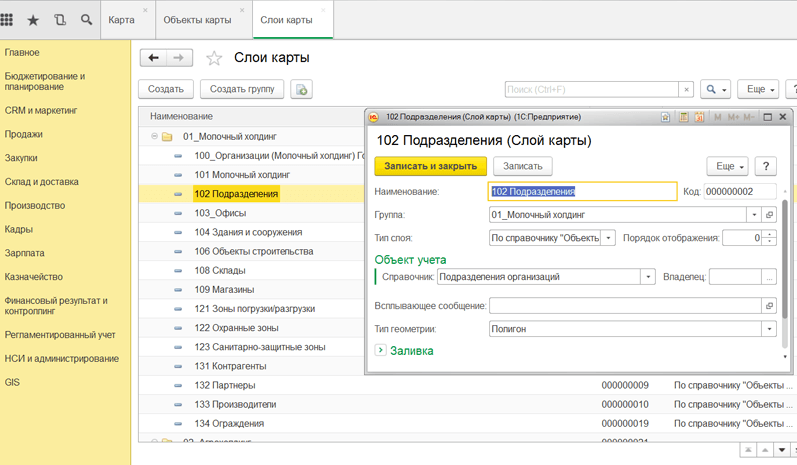Expand the Заливка section
Screen dimensions: 797x465
(381, 350)
